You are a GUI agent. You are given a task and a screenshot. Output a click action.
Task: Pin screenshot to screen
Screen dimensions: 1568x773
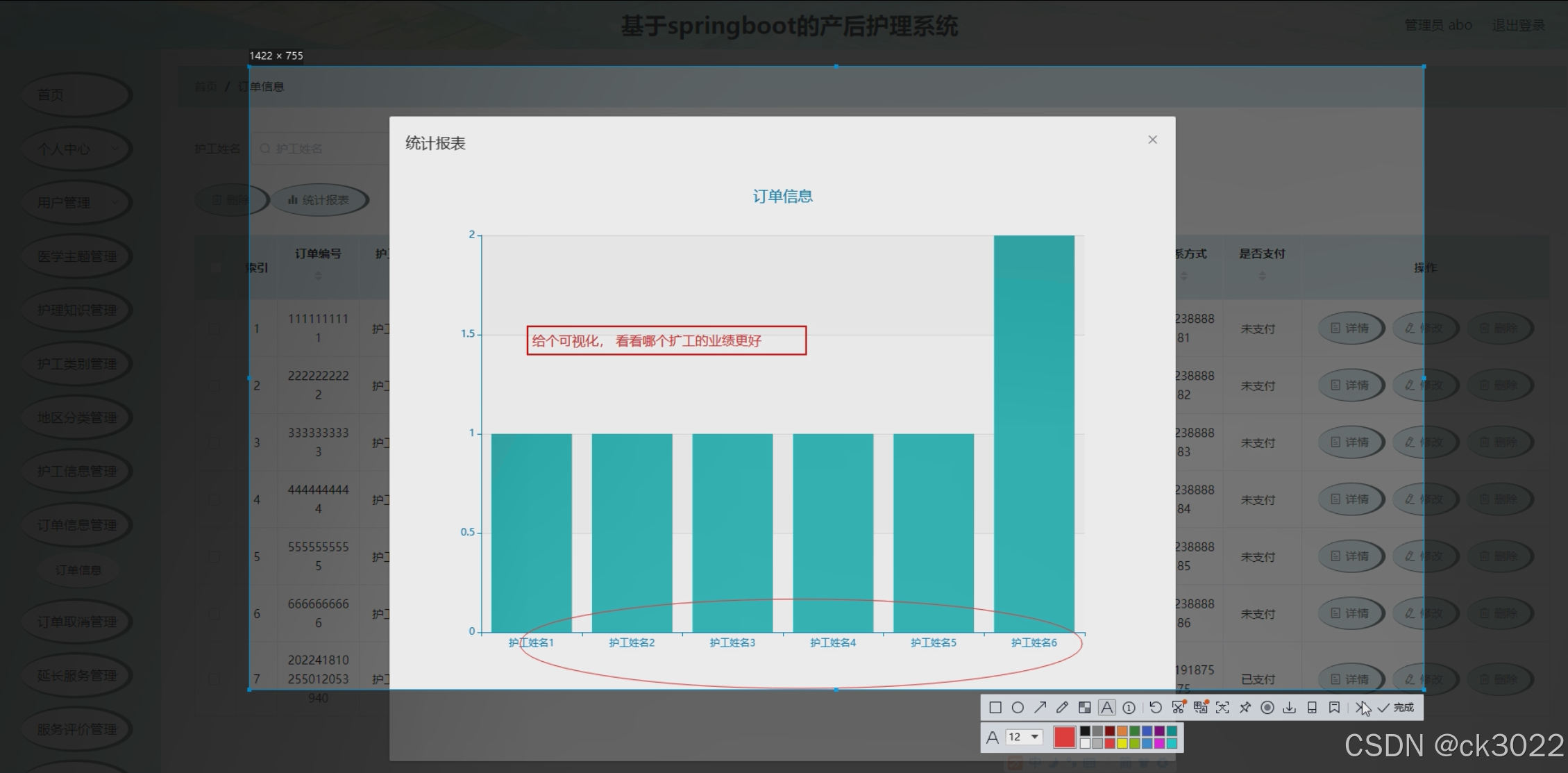[1245, 707]
